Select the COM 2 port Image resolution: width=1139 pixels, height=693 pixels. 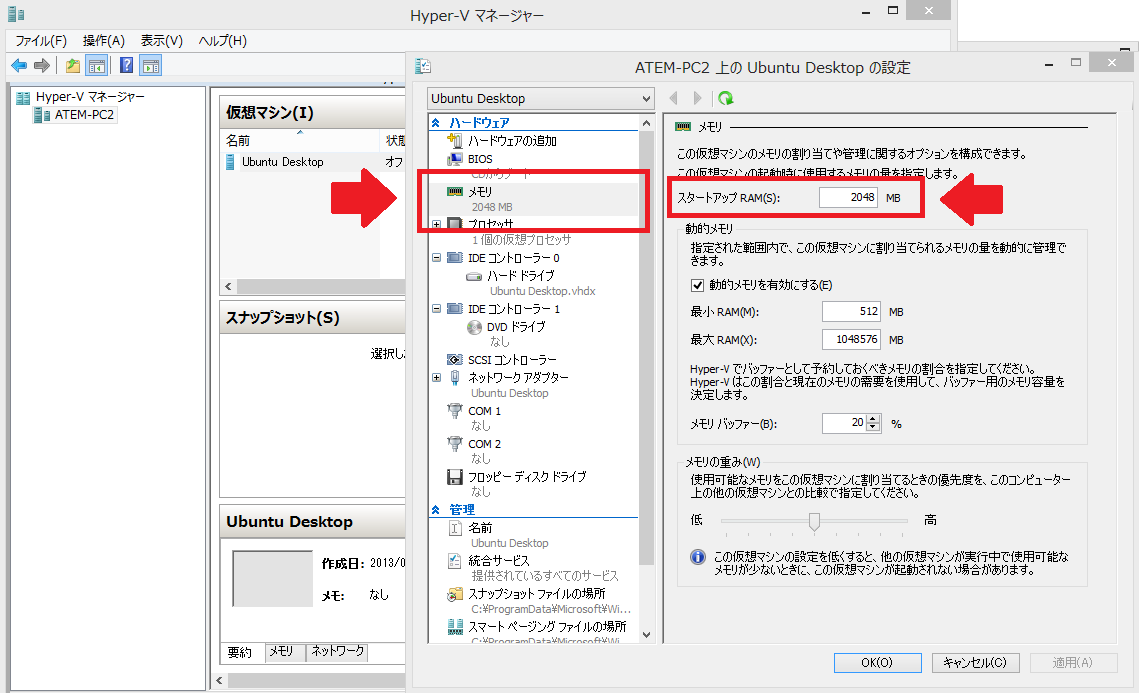484,444
